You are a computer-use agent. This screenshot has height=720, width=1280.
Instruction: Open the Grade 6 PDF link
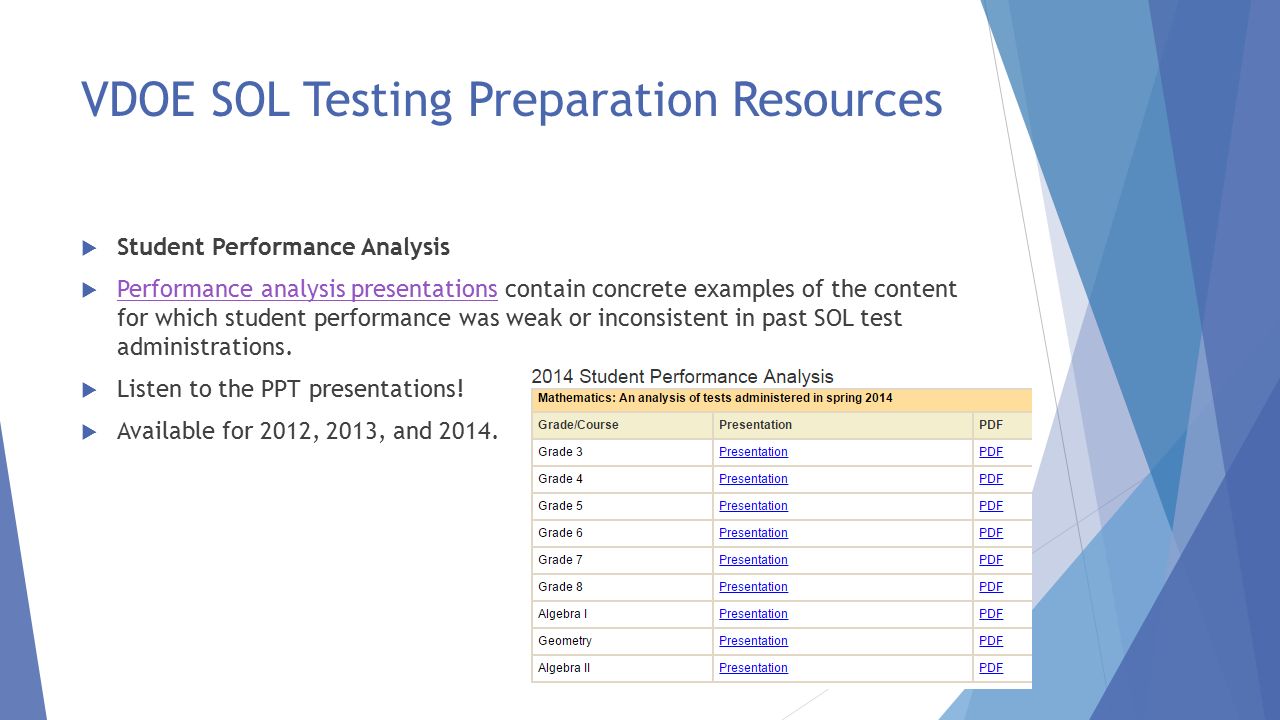(991, 533)
